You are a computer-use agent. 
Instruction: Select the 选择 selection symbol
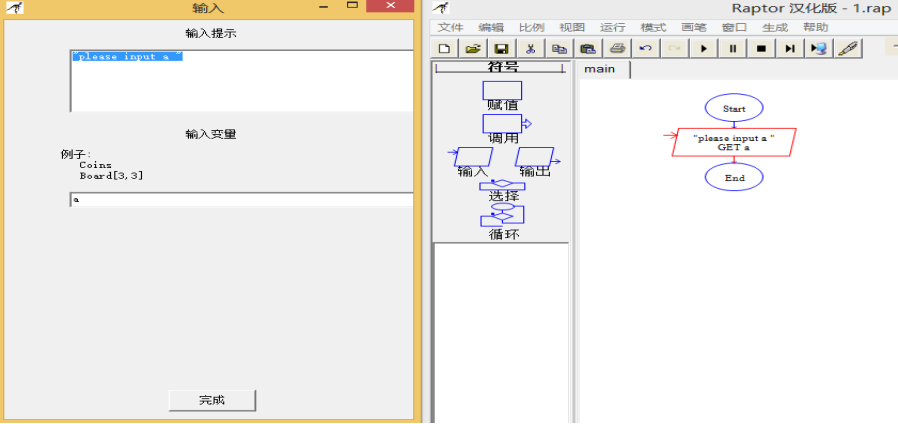pyautogui.click(x=502, y=184)
